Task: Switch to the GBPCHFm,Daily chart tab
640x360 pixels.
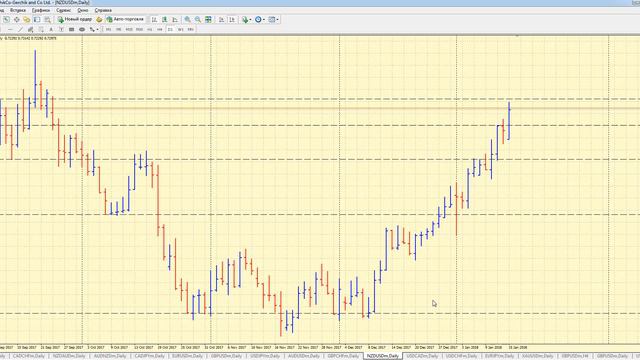Action: (x=343, y=356)
